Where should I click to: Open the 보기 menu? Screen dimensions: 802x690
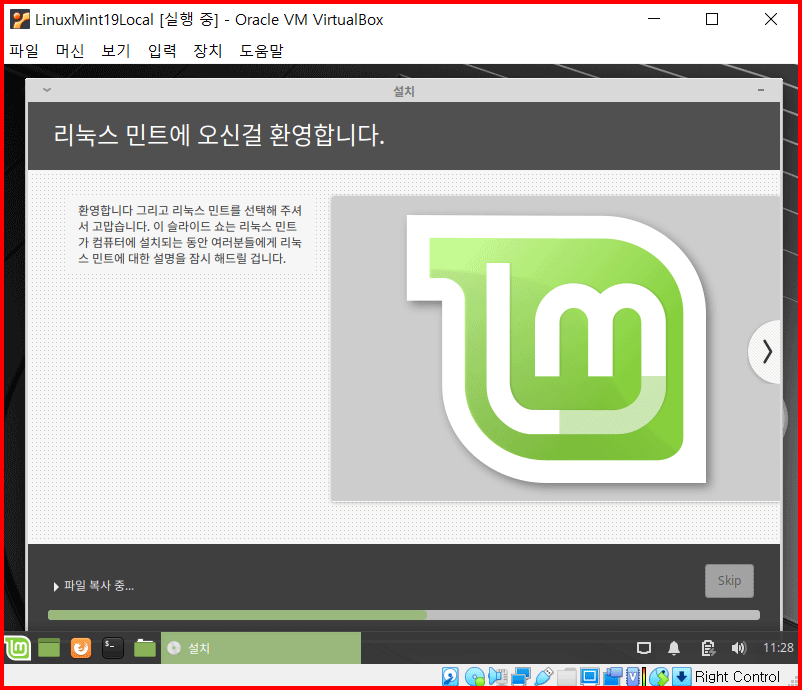click(116, 51)
